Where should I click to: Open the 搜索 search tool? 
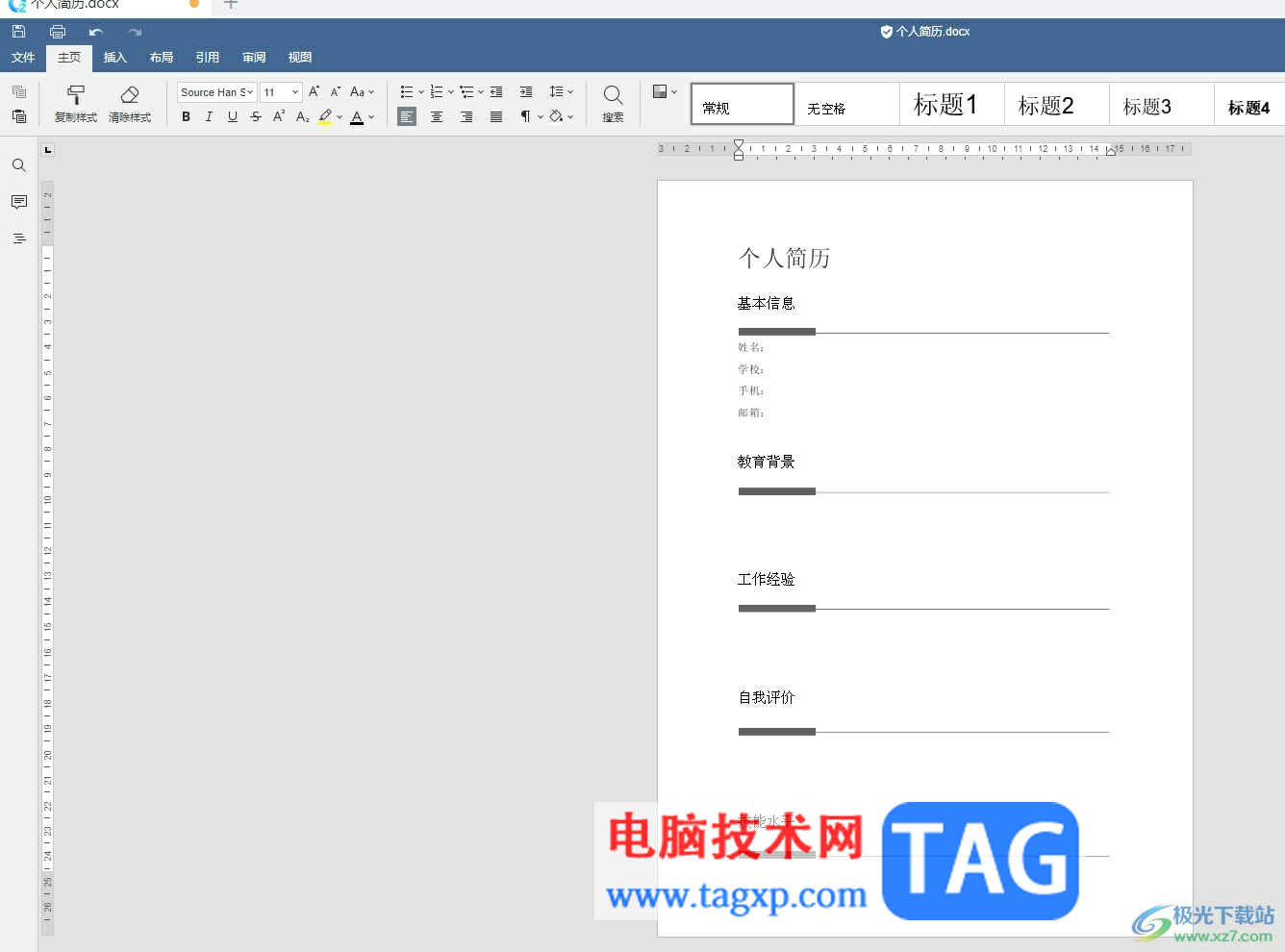(613, 104)
